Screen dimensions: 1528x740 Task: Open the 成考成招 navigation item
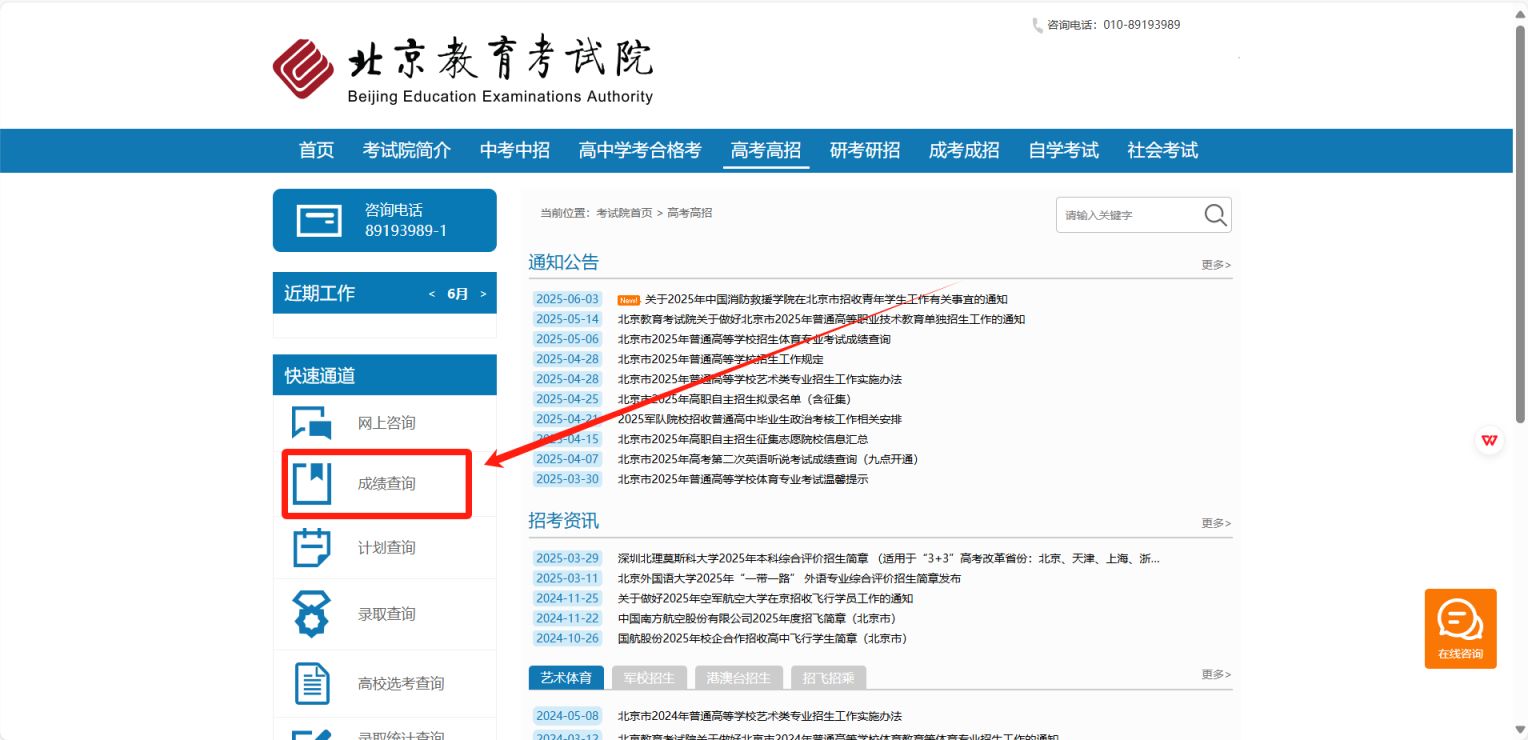click(x=964, y=150)
